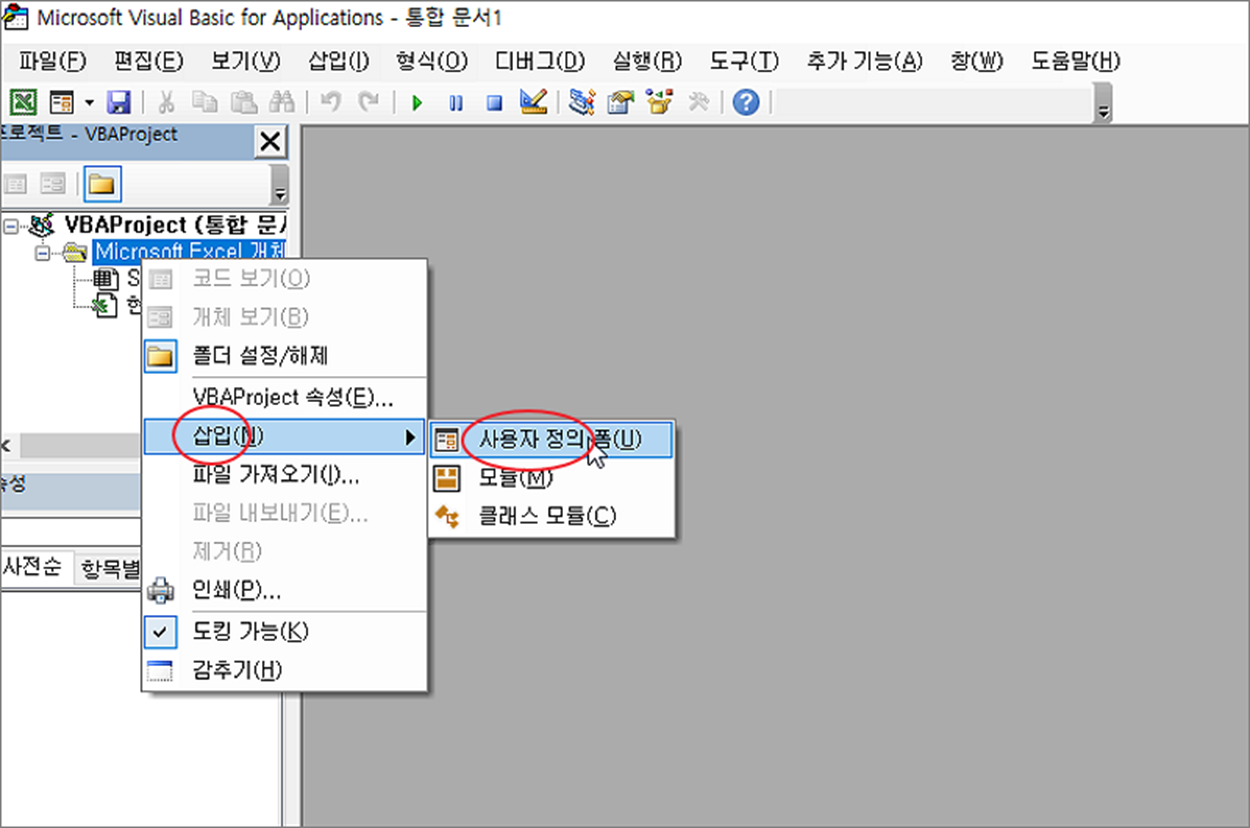Image resolution: width=1250 pixels, height=828 pixels.
Task: Choose 폴더 설정/해제 in context menu
Action: (285, 355)
